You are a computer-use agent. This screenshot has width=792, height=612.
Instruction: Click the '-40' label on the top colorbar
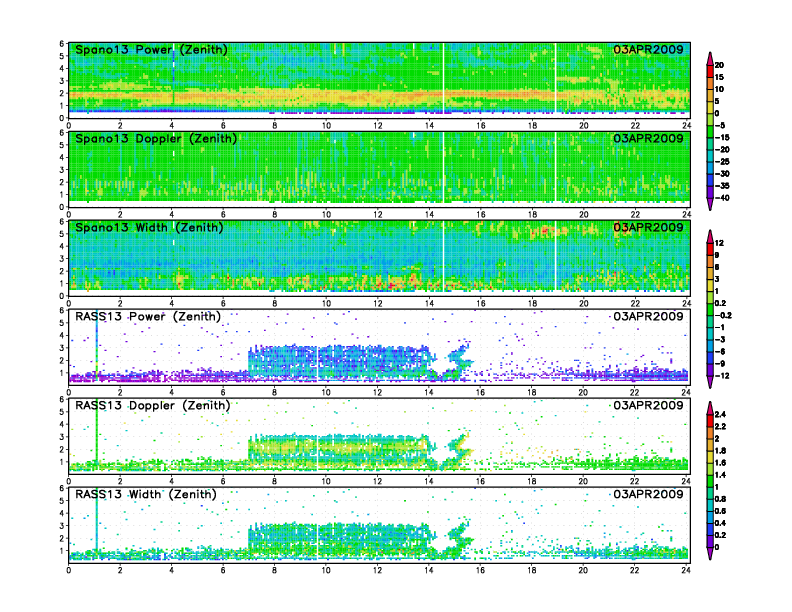tap(722, 198)
